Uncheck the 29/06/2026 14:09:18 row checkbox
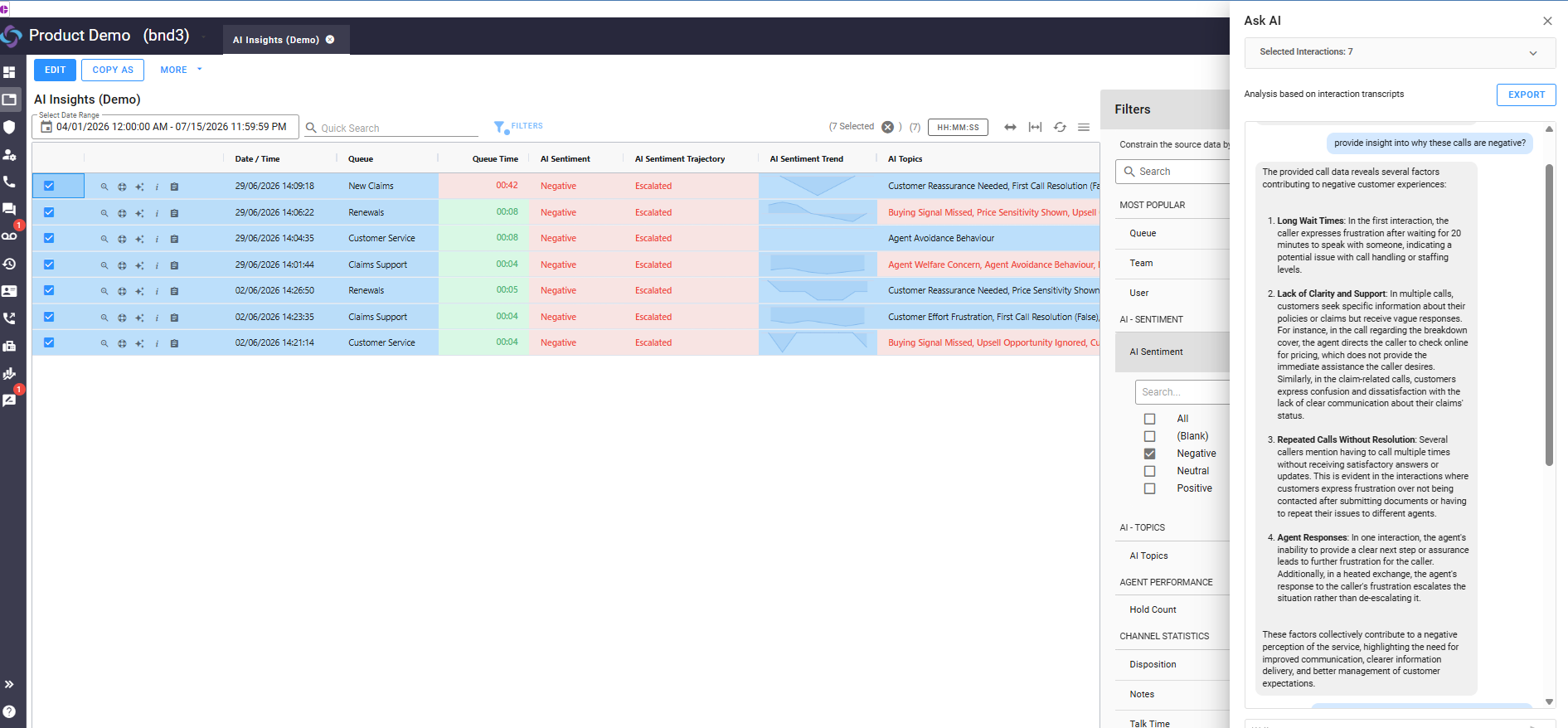 49,186
